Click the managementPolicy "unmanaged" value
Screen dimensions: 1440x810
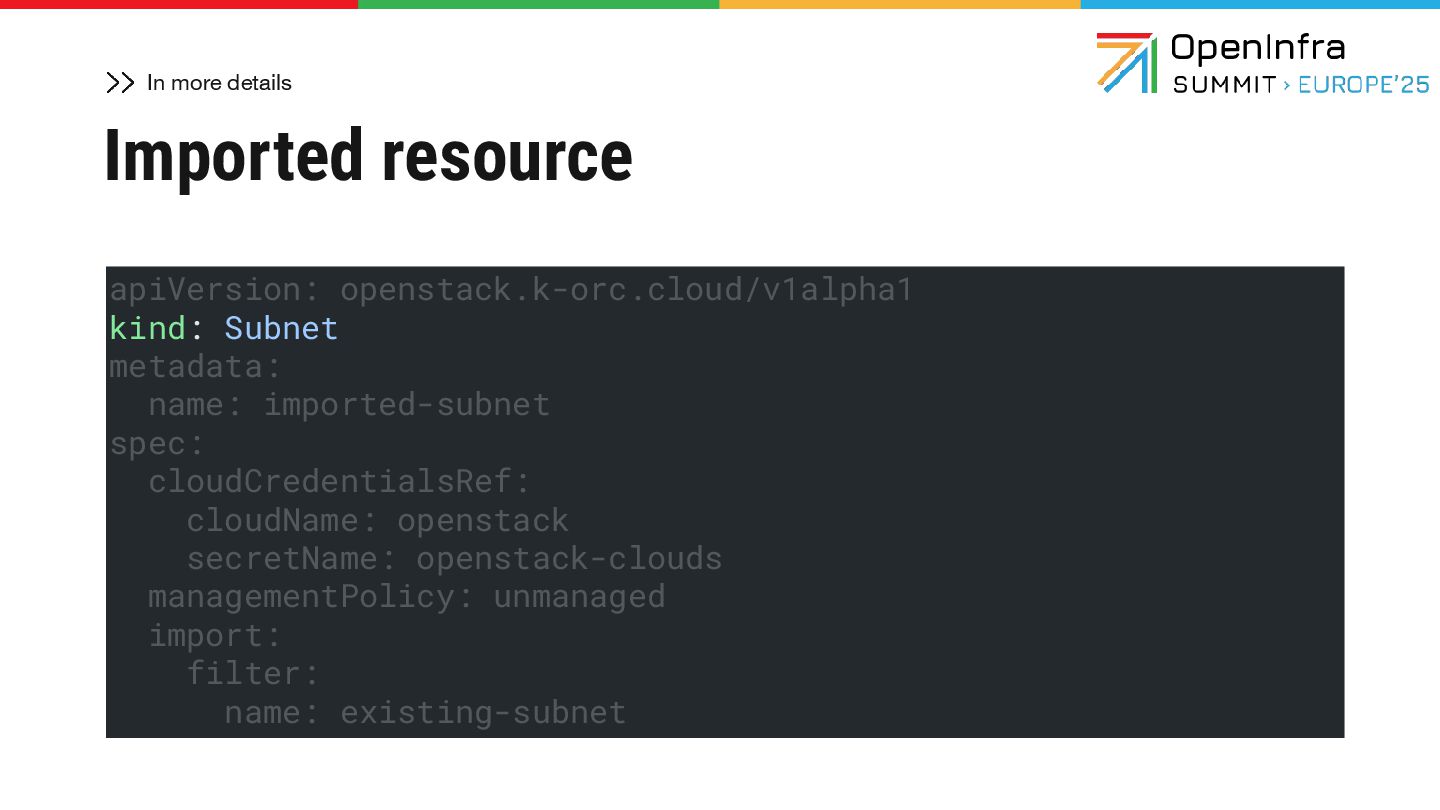click(578, 596)
